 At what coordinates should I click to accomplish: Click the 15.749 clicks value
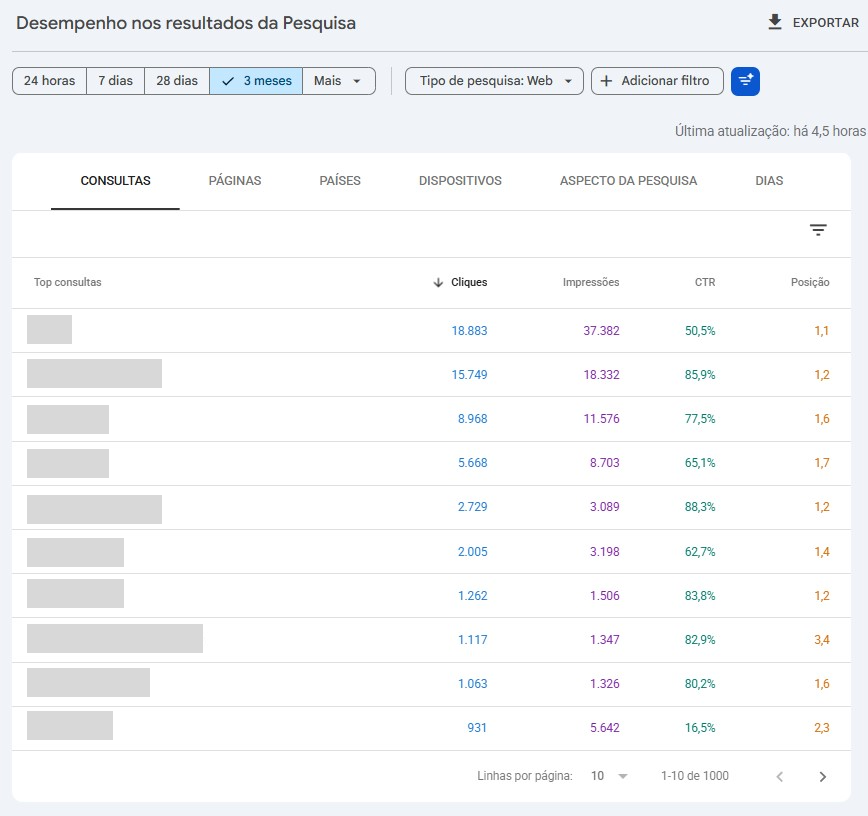(469, 375)
